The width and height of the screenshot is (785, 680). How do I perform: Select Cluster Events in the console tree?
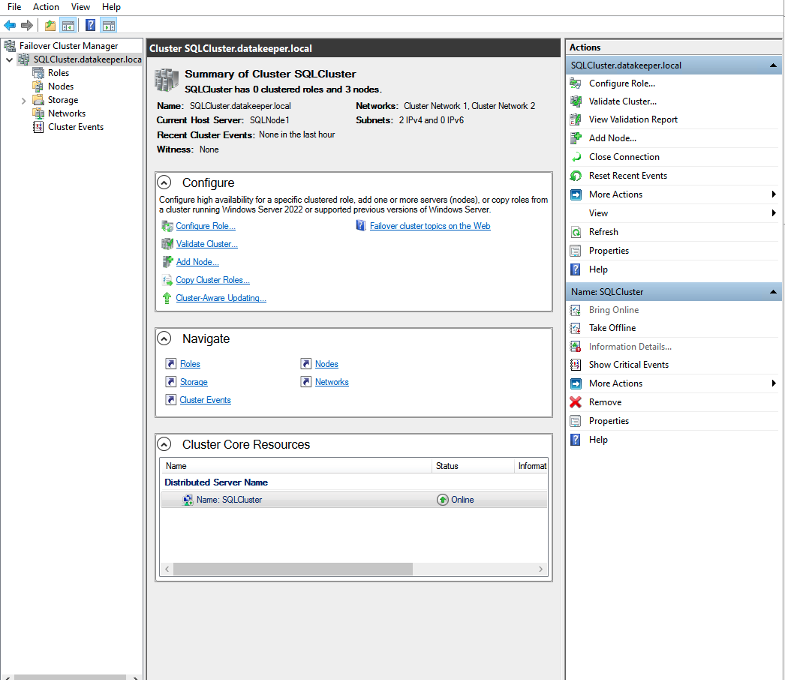[76, 127]
